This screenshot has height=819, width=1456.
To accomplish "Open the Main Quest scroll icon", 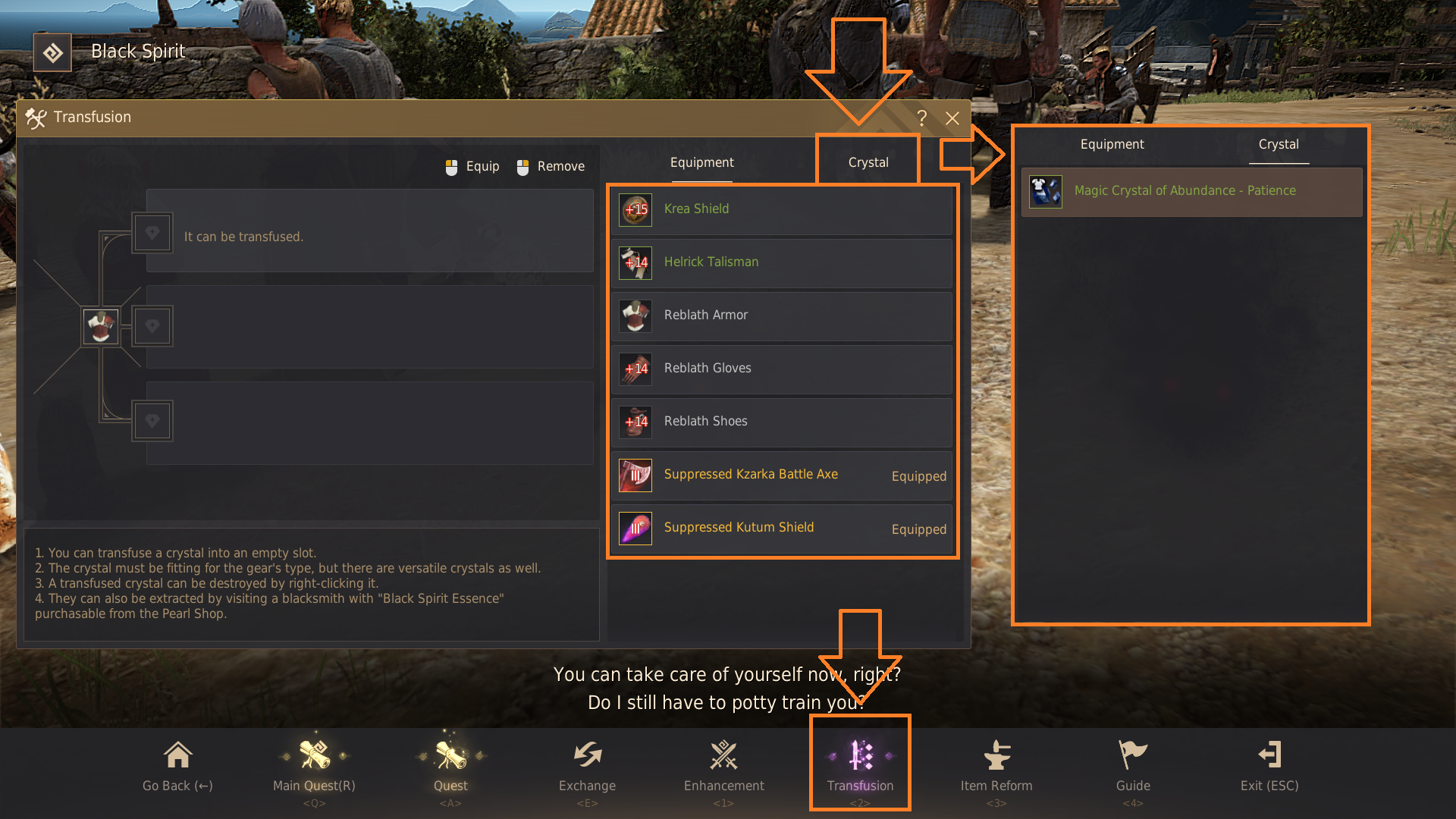I will point(314,755).
